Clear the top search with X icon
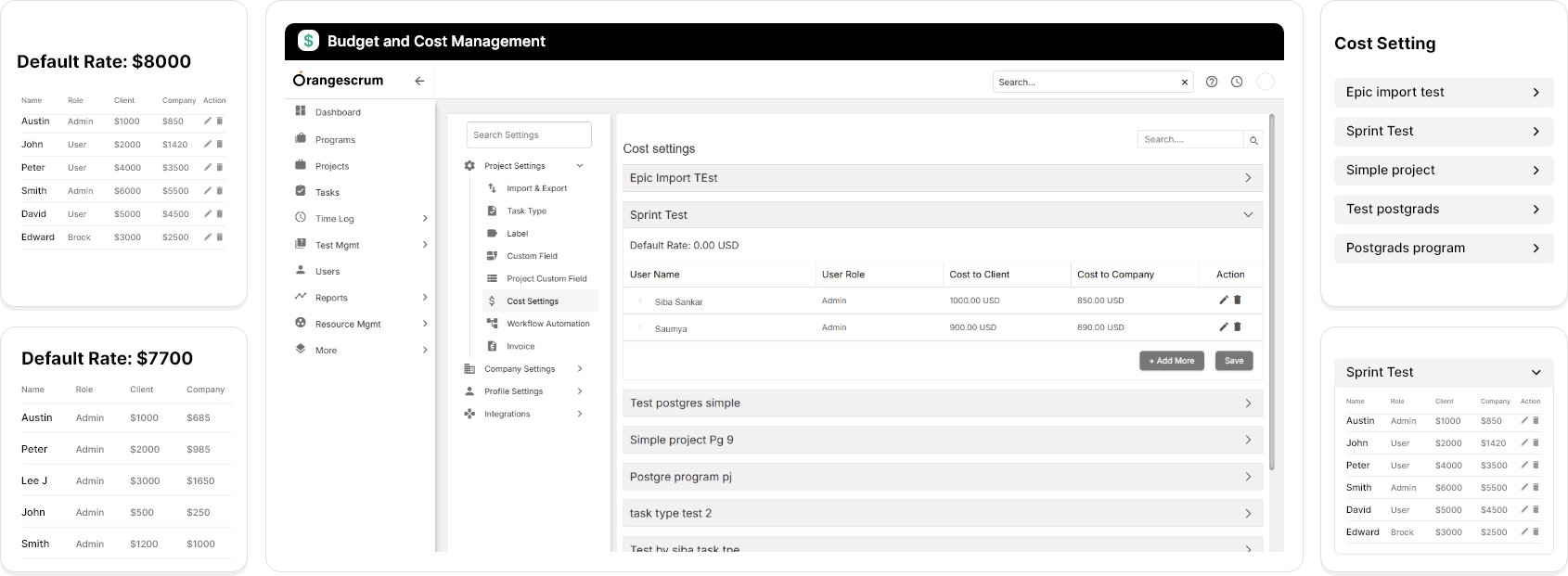The width and height of the screenshot is (1568, 576). coord(1185,83)
